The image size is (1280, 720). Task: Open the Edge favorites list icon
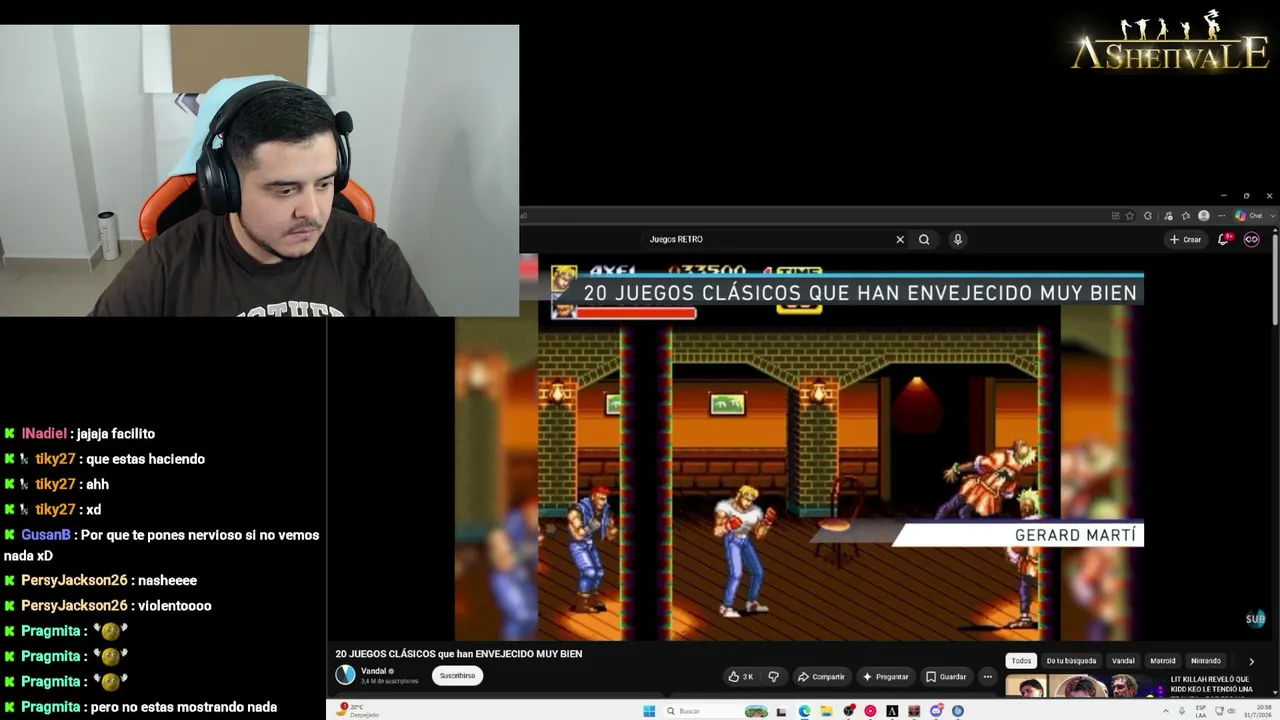[1186, 216]
